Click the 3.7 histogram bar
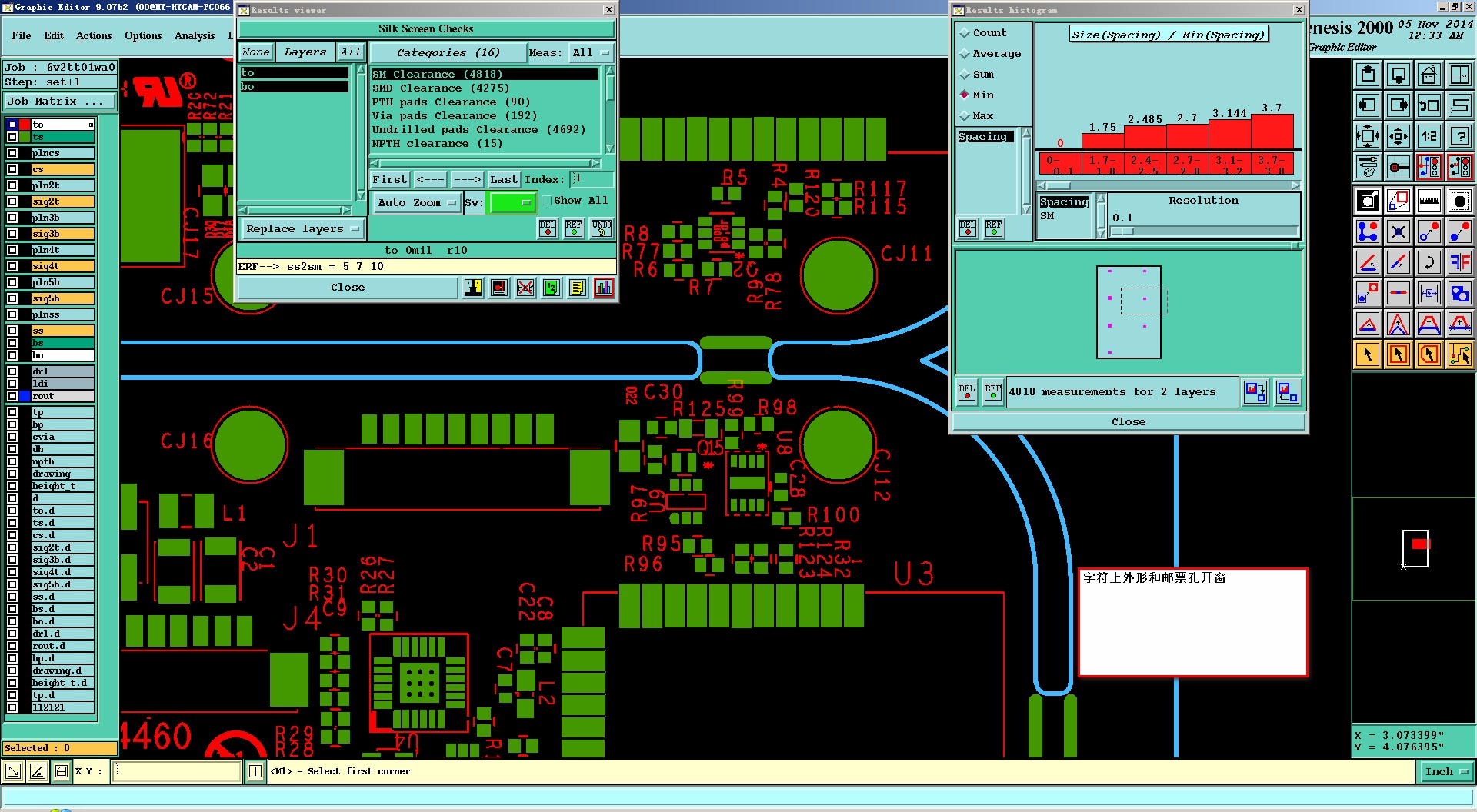1477x812 pixels. 1272,131
